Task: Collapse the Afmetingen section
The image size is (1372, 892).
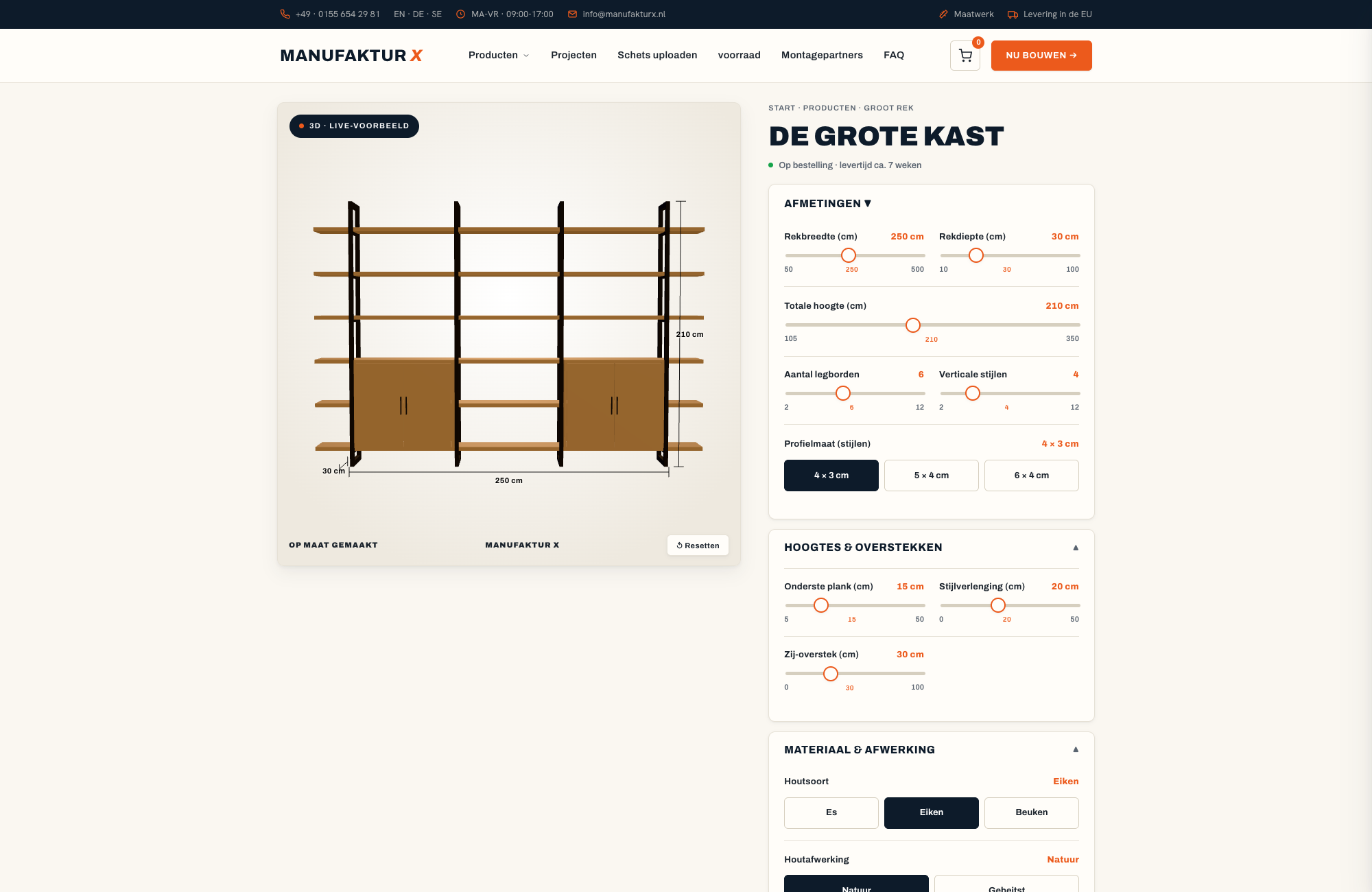Action: pos(868,204)
